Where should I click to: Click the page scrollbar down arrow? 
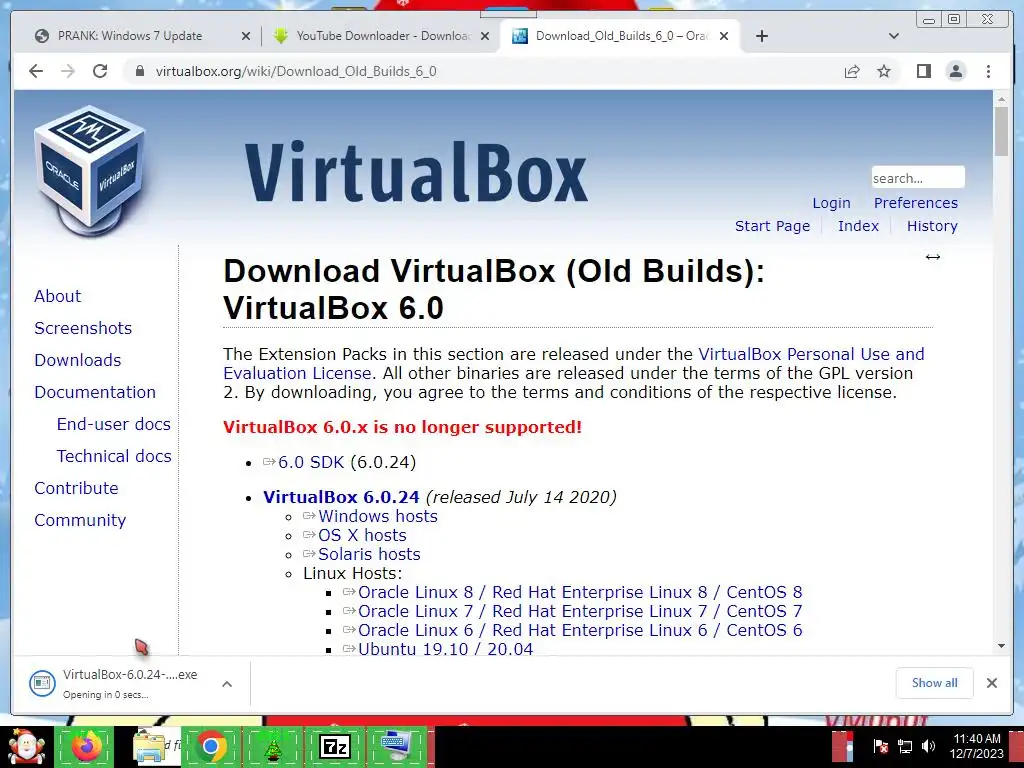(x=1002, y=646)
